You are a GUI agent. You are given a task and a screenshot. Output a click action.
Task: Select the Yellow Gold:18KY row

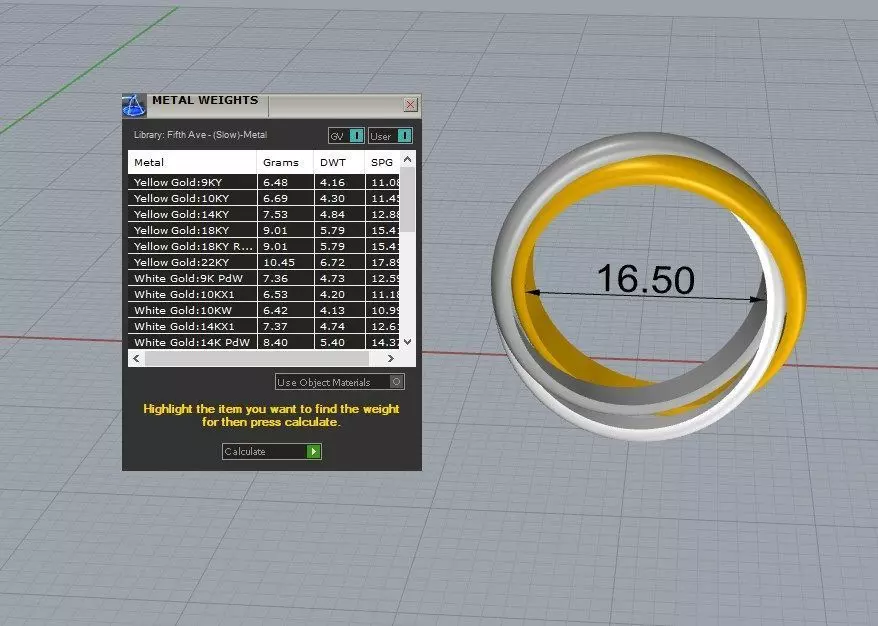(x=264, y=230)
